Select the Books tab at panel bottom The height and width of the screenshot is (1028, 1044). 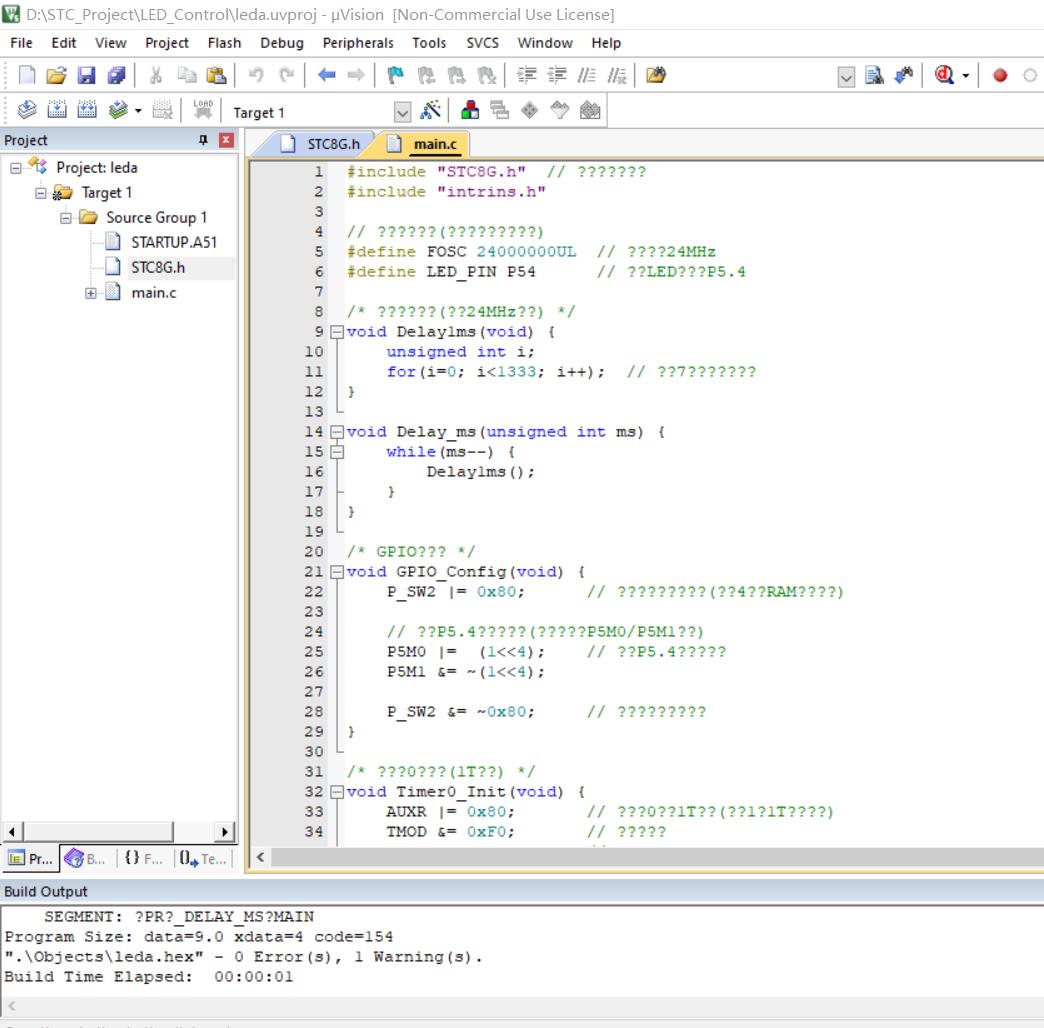click(85, 859)
